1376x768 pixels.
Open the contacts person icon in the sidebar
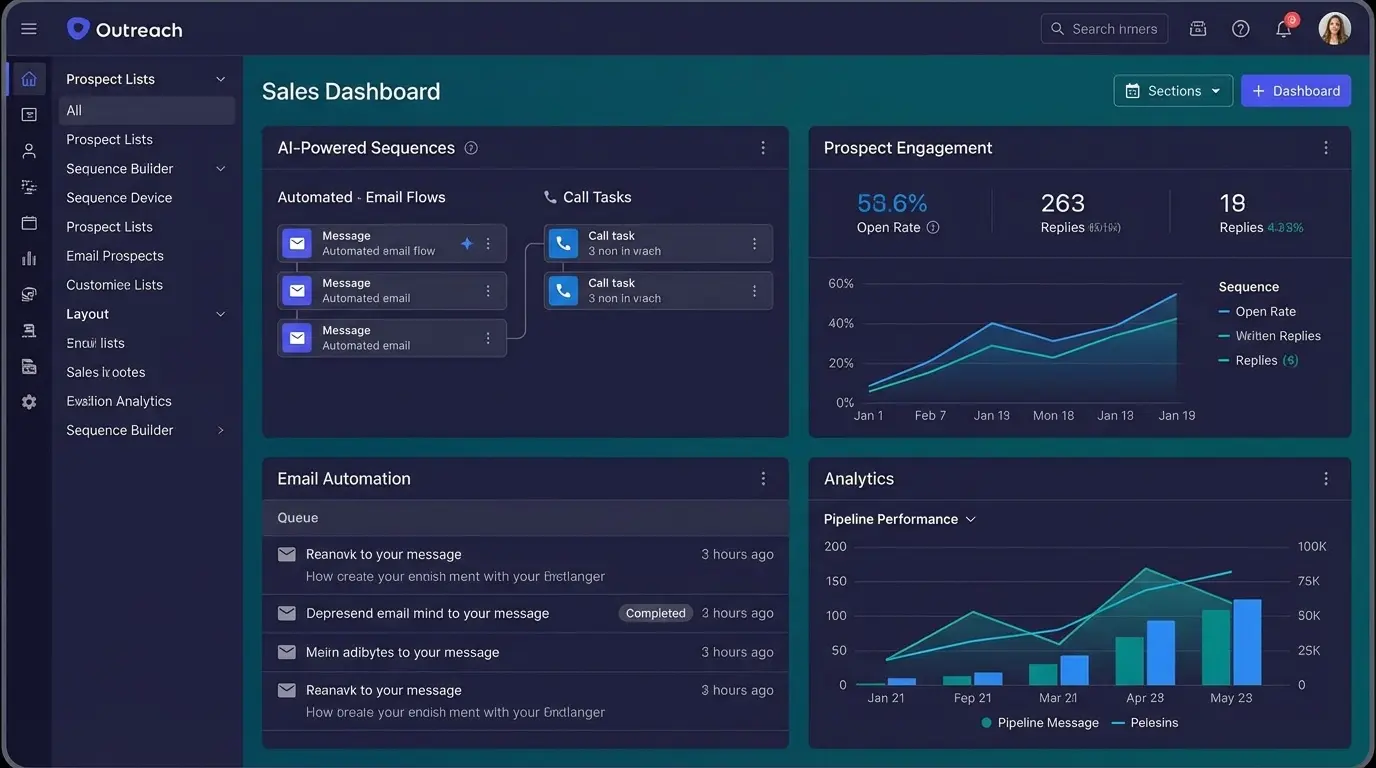click(x=28, y=150)
